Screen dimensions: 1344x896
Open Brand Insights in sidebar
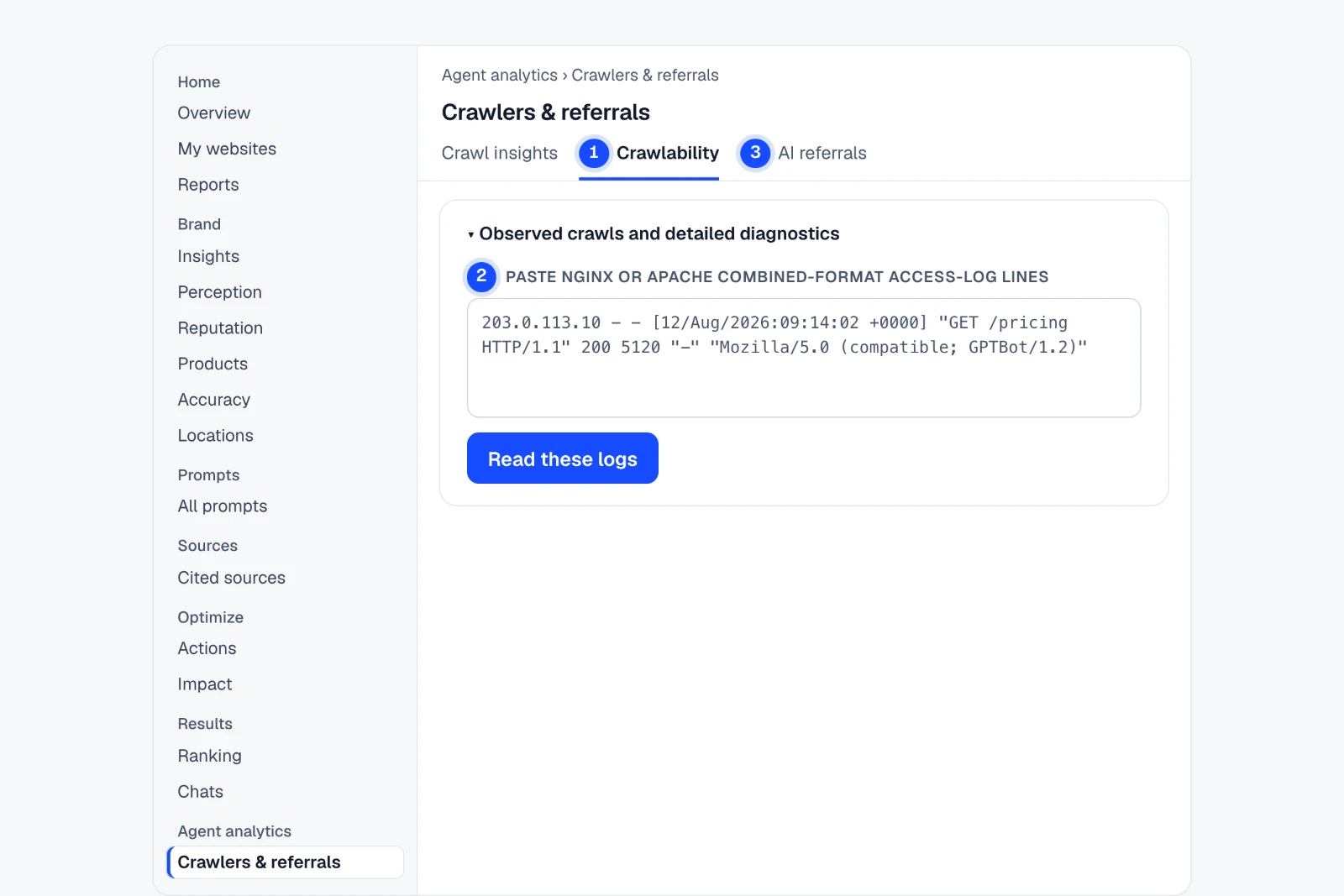[x=208, y=256]
